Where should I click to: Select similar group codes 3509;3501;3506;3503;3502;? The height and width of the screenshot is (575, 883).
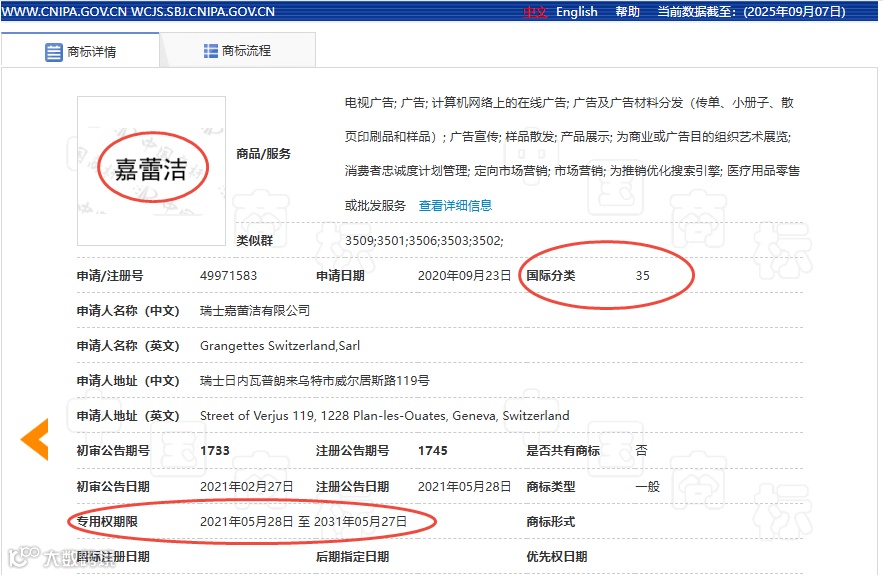(424, 240)
